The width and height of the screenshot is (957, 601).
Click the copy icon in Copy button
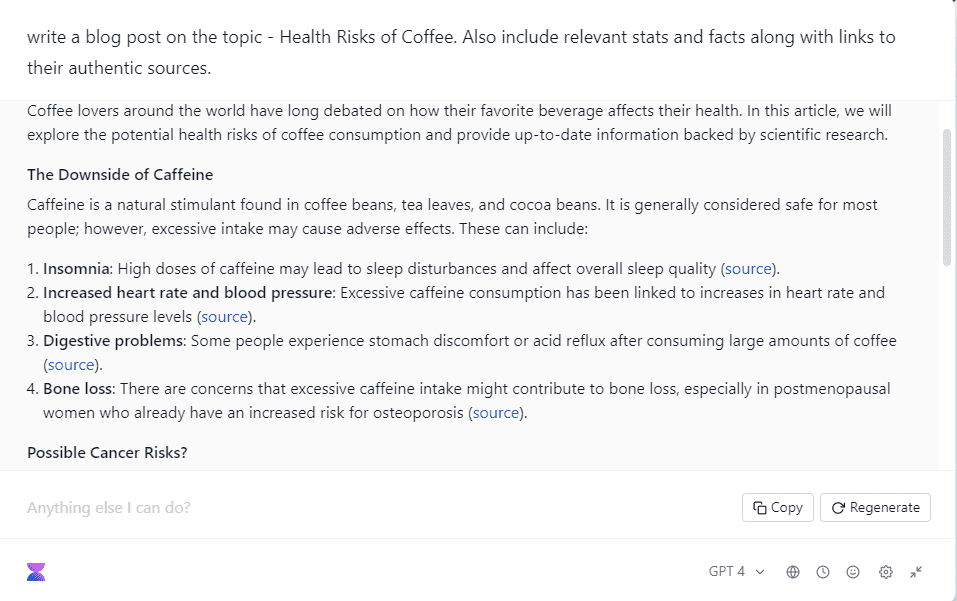tap(760, 508)
